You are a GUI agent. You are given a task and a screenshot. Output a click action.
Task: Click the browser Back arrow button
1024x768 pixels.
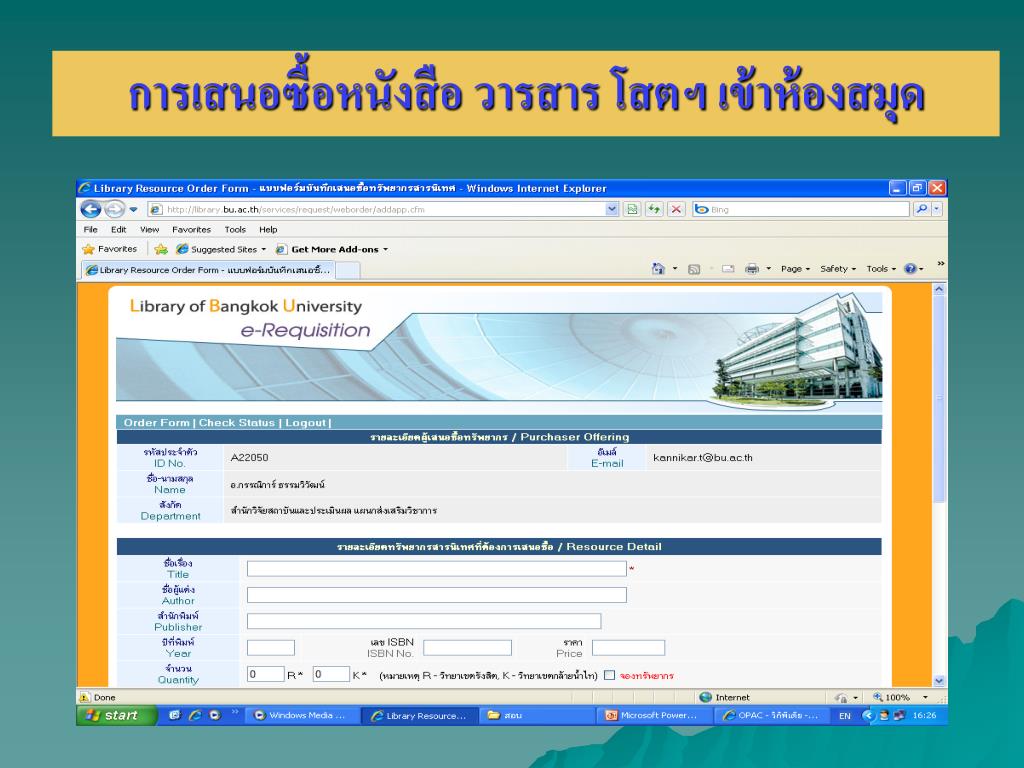point(90,209)
